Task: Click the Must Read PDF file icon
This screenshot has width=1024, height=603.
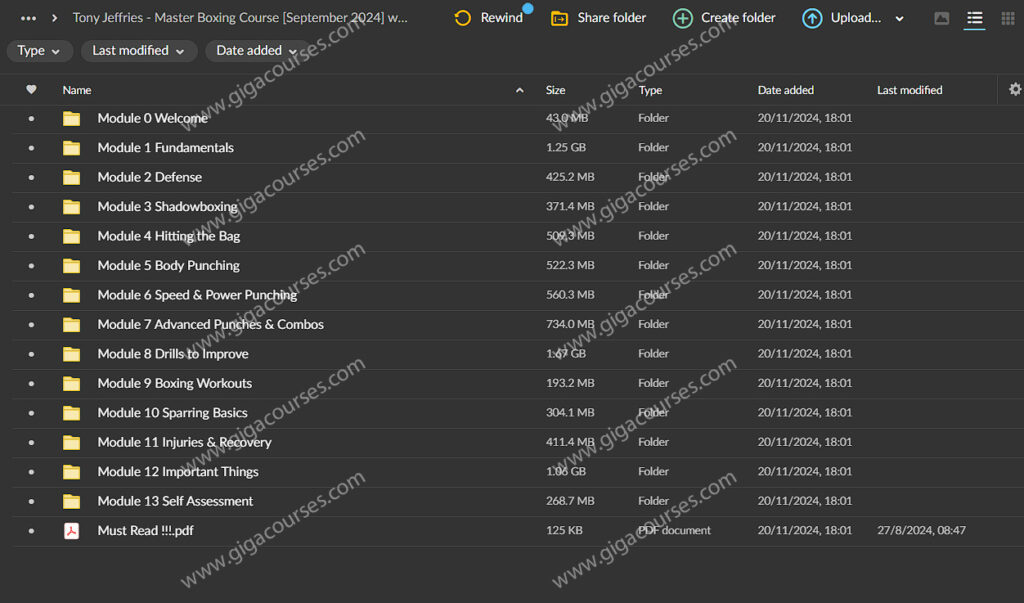Action: (71, 531)
